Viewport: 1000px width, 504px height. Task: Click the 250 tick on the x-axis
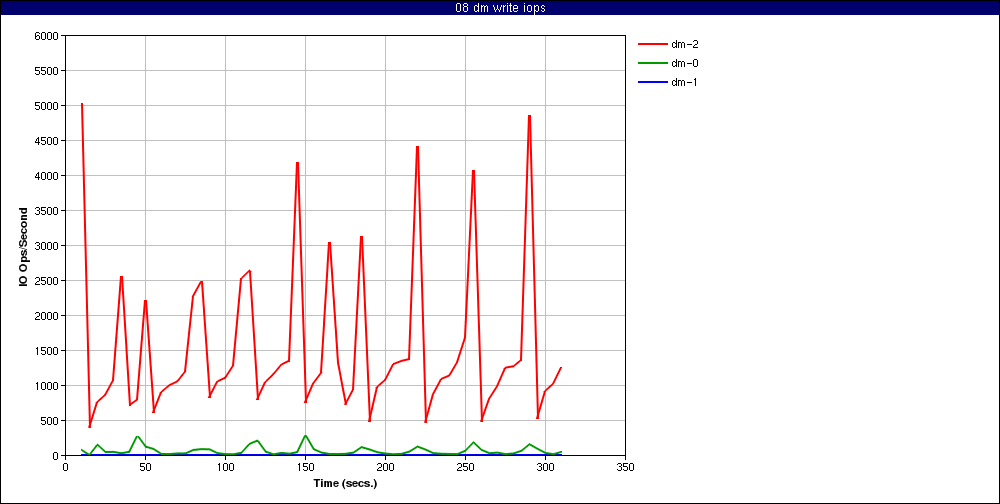pos(465,466)
